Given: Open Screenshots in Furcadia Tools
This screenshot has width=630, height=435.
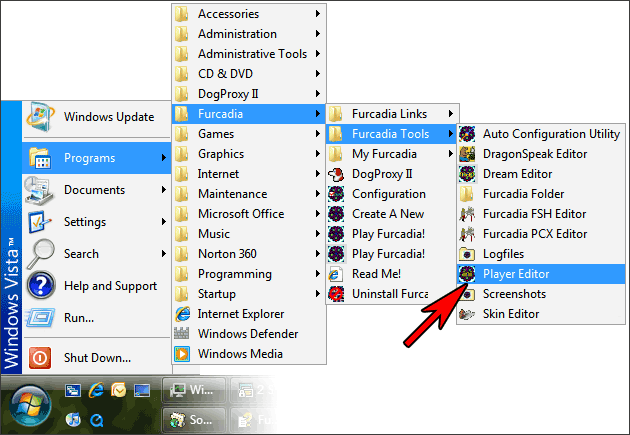Looking at the screenshot, I should point(541,294).
